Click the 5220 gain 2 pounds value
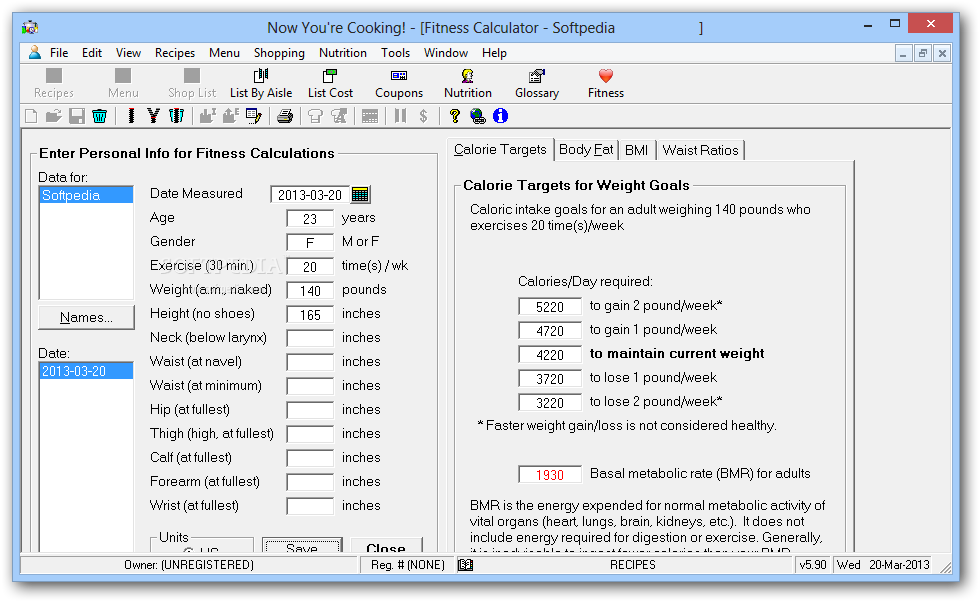The image size is (980, 602). click(550, 307)
